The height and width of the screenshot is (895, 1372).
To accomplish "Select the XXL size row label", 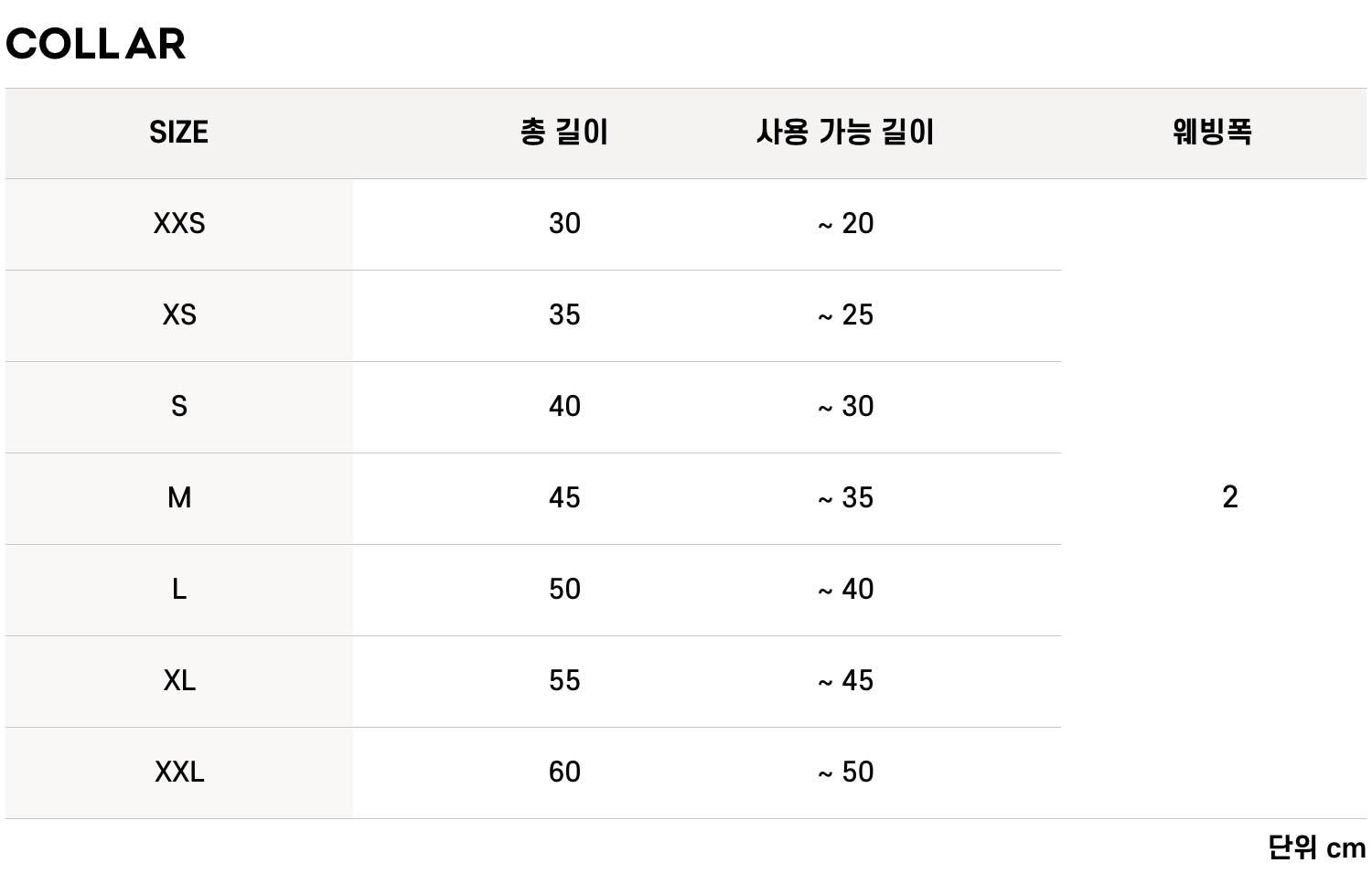I will point(179,772).
